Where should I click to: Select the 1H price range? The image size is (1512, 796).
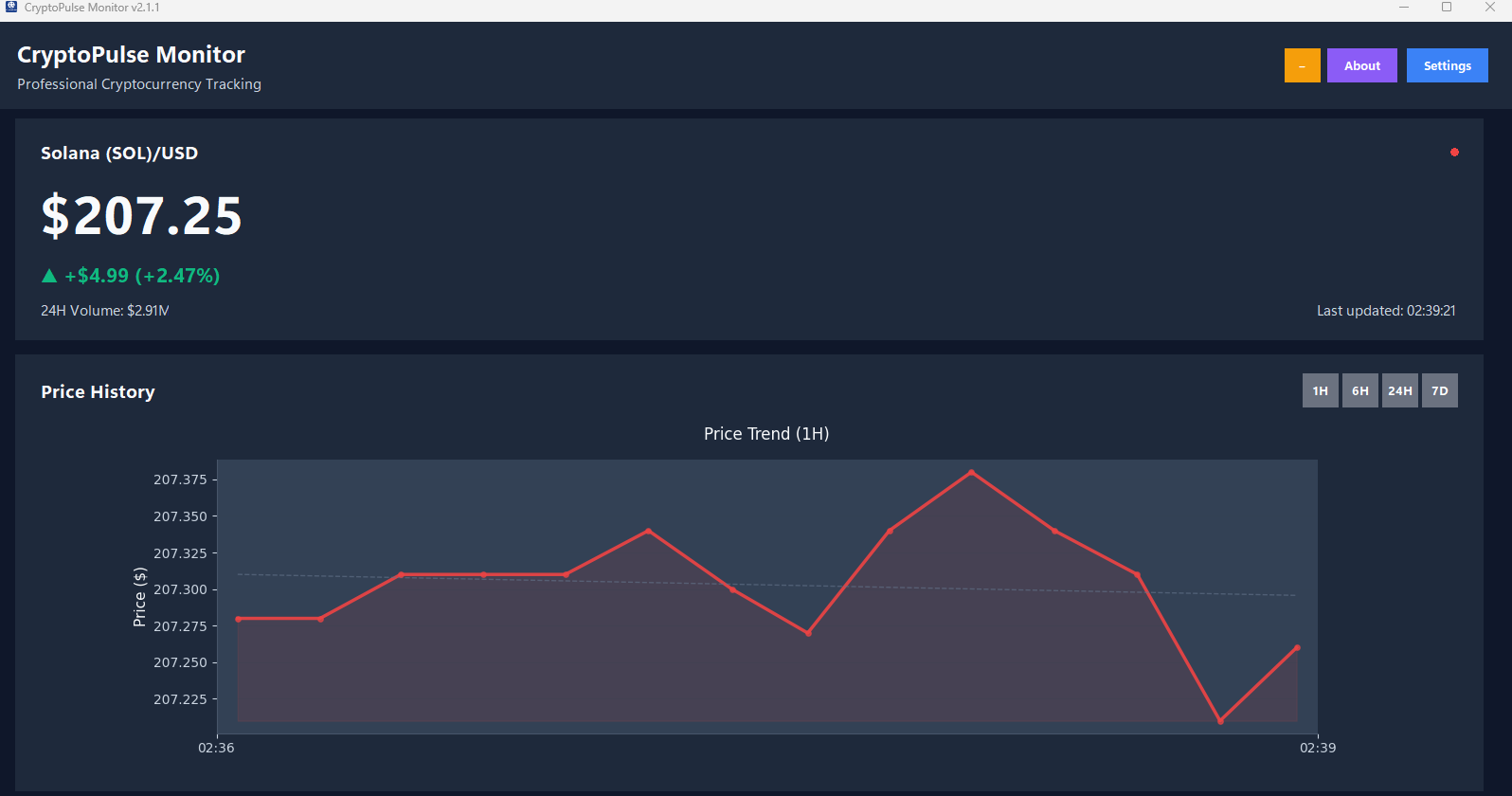(1320, 390)
